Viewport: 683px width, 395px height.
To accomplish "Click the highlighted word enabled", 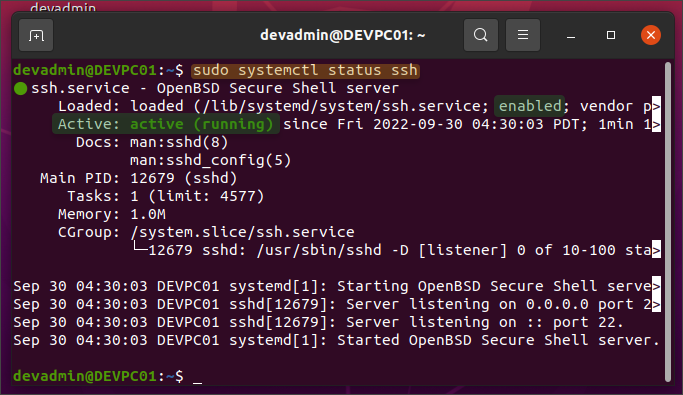I will (530, 106).
